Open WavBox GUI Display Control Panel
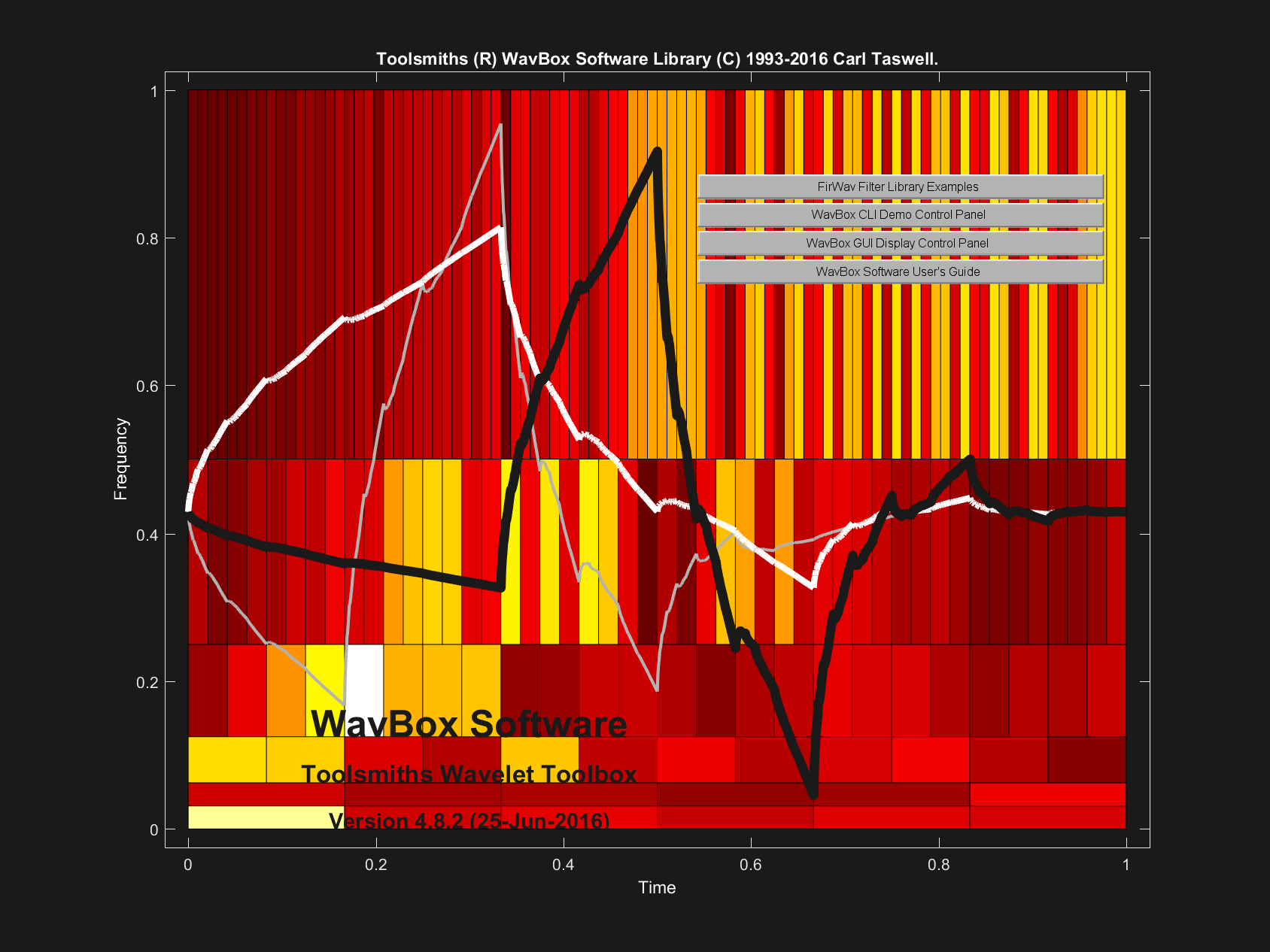 pos(901,243)
